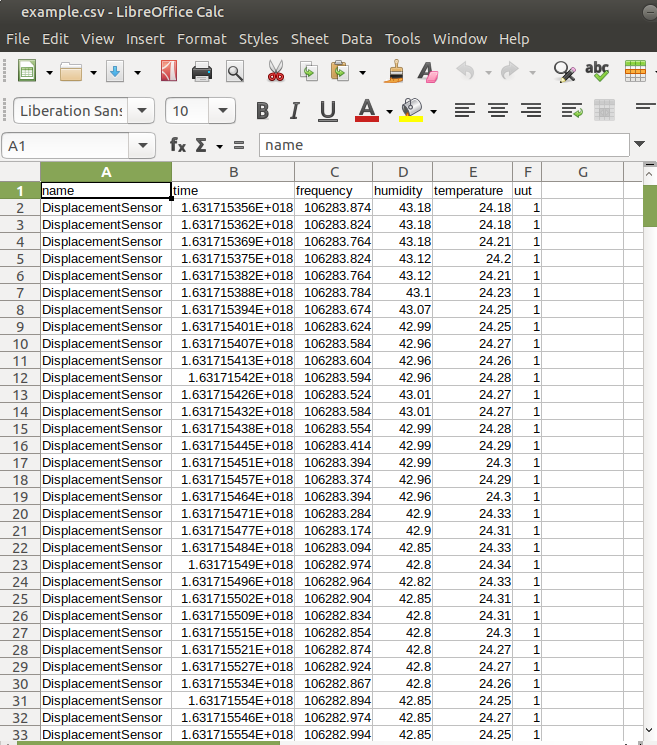This screenshot has height=745, width=657.
Task: Select column E header
Action: [x=473, y=172]
